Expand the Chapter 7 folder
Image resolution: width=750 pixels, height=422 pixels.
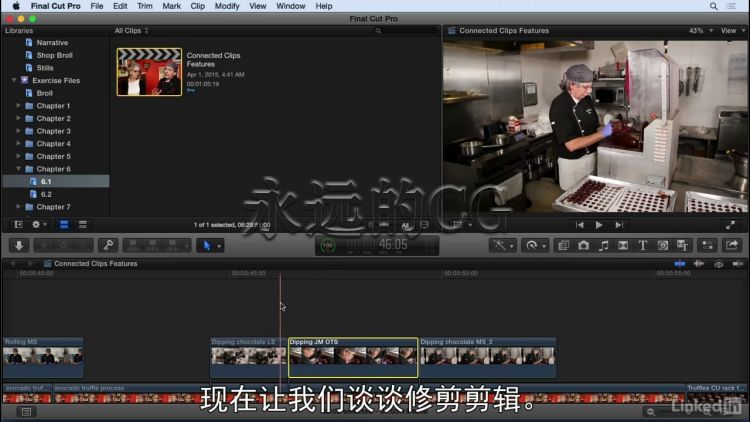18,207
